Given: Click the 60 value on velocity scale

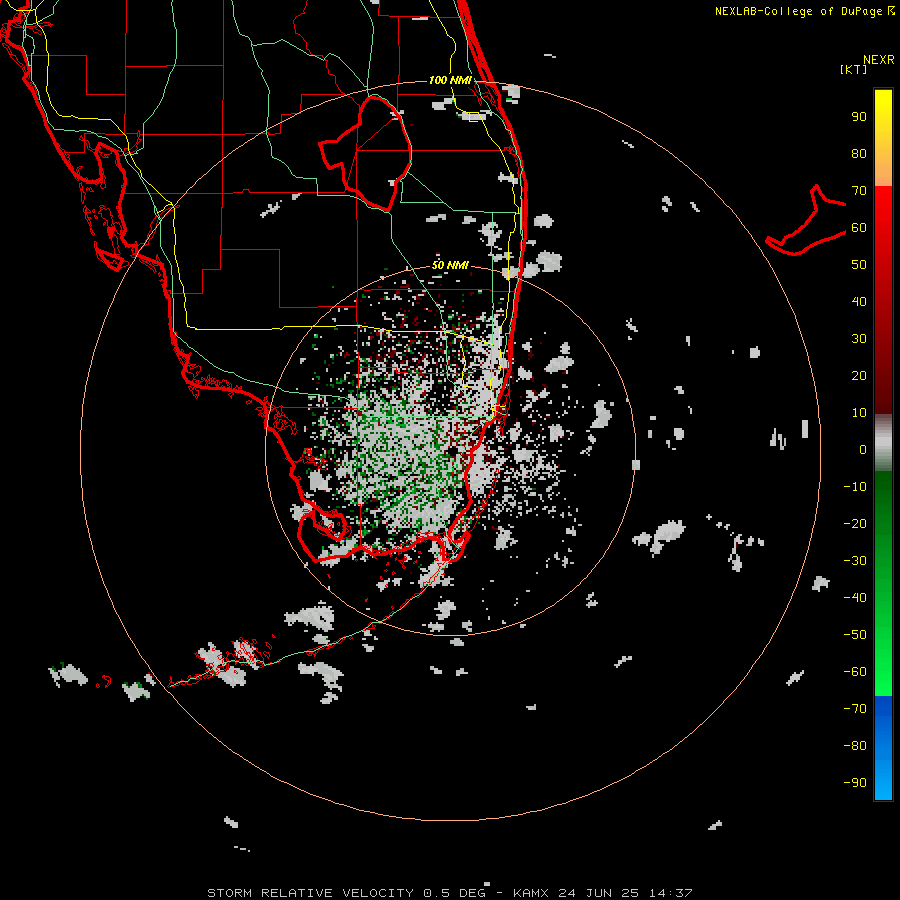Looking at the screenshot, I should point(859,228).
